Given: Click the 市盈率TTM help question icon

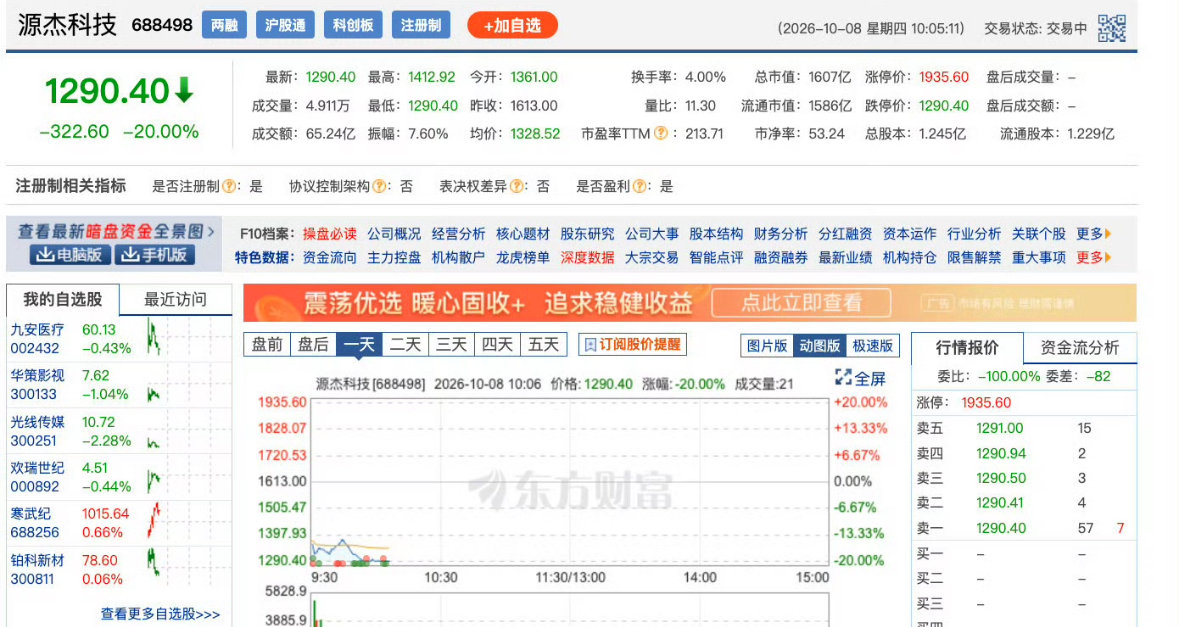Looking at the screenshot, I should (660, 134).
